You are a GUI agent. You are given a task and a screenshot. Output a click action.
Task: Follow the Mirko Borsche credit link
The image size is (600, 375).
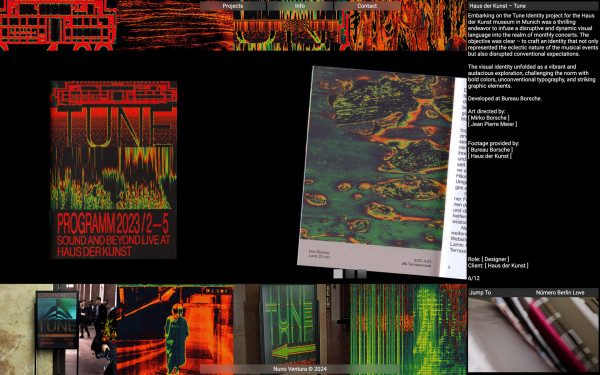(x=488, y=118)
